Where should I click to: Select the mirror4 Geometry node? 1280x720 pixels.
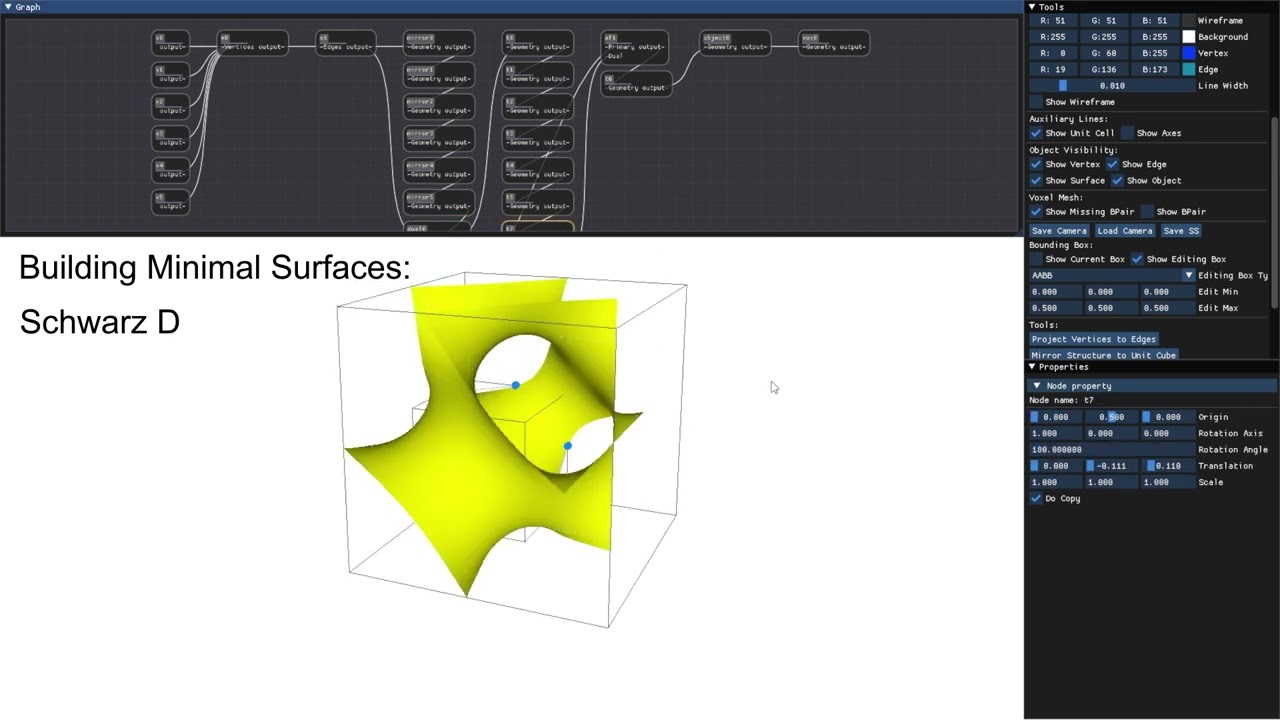[439, 170]
